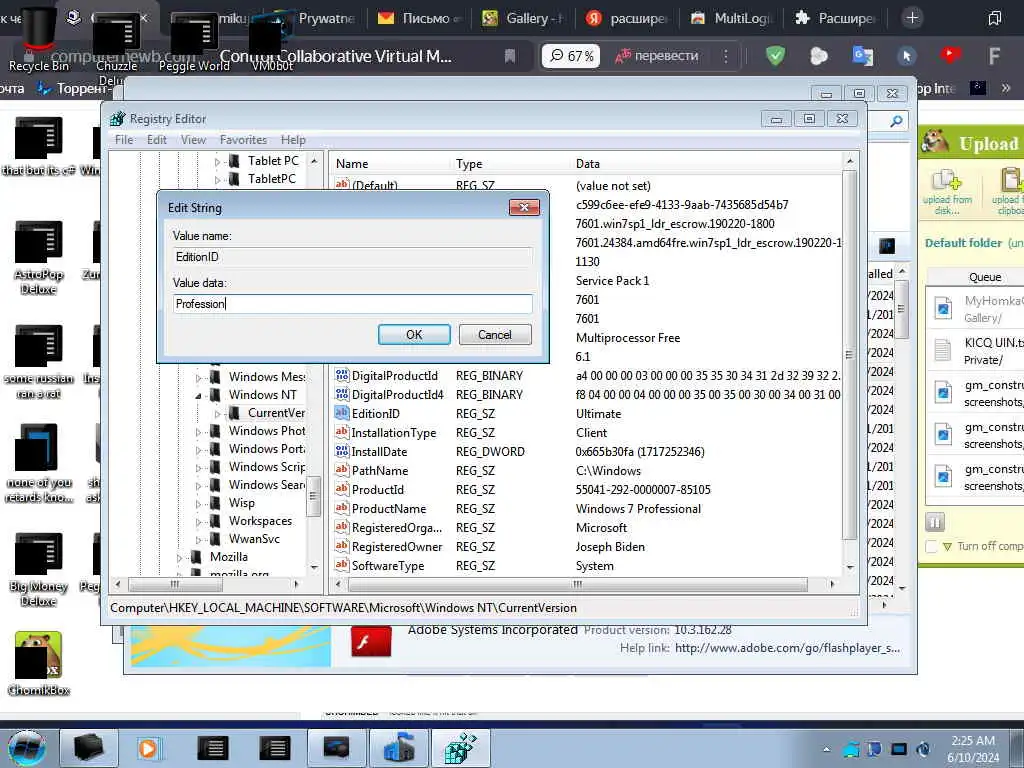Select the ProductName string value icon
Screen dimensions: 1024x768
pyautogui.click(x=342, y=507)
